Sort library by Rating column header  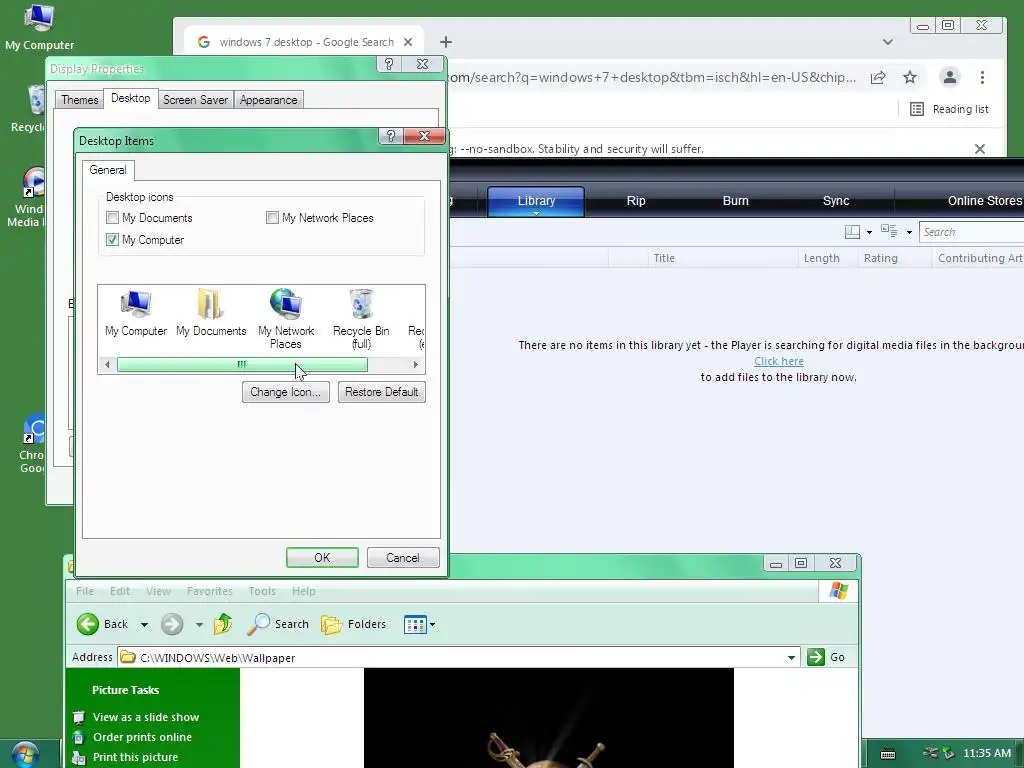click(894, 258)
